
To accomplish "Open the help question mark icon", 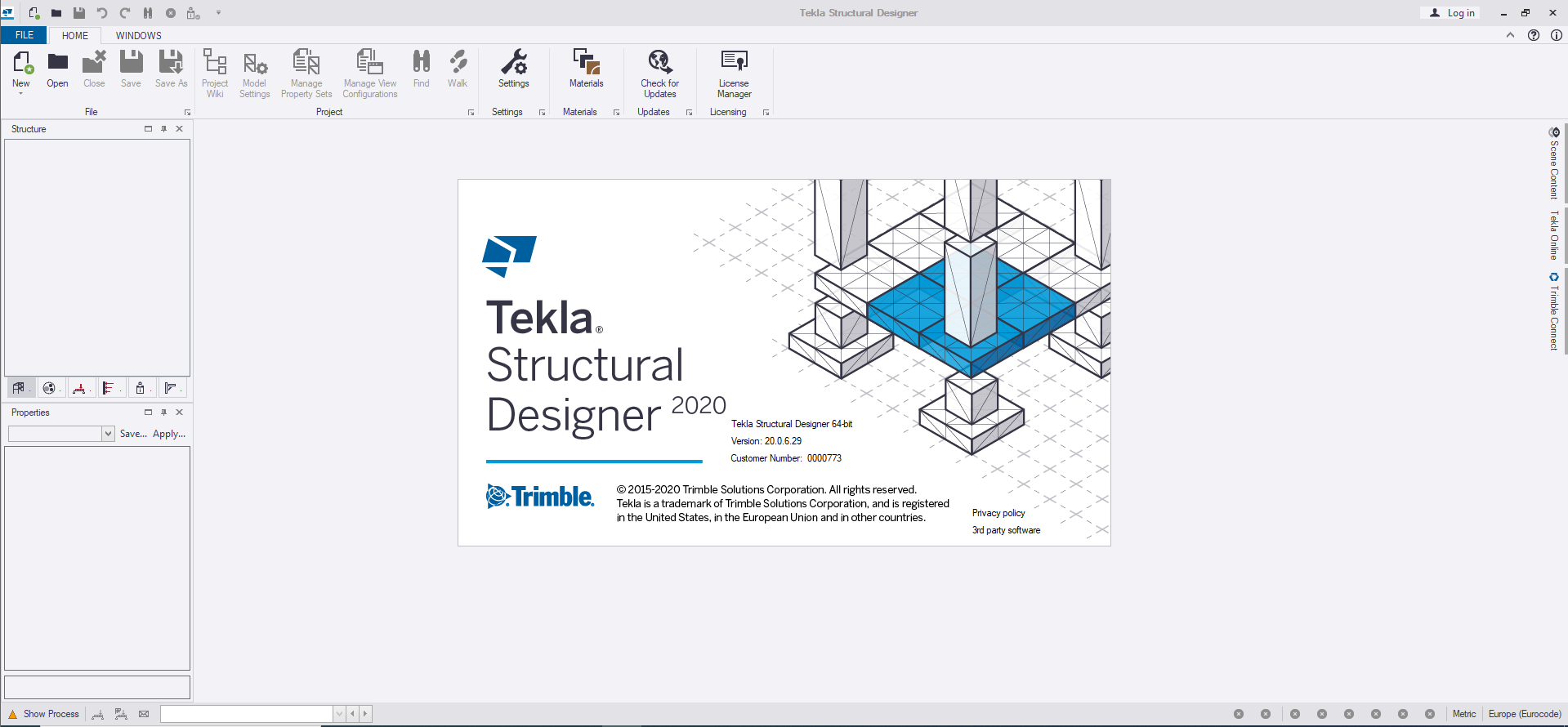I will coord(1534,35).
